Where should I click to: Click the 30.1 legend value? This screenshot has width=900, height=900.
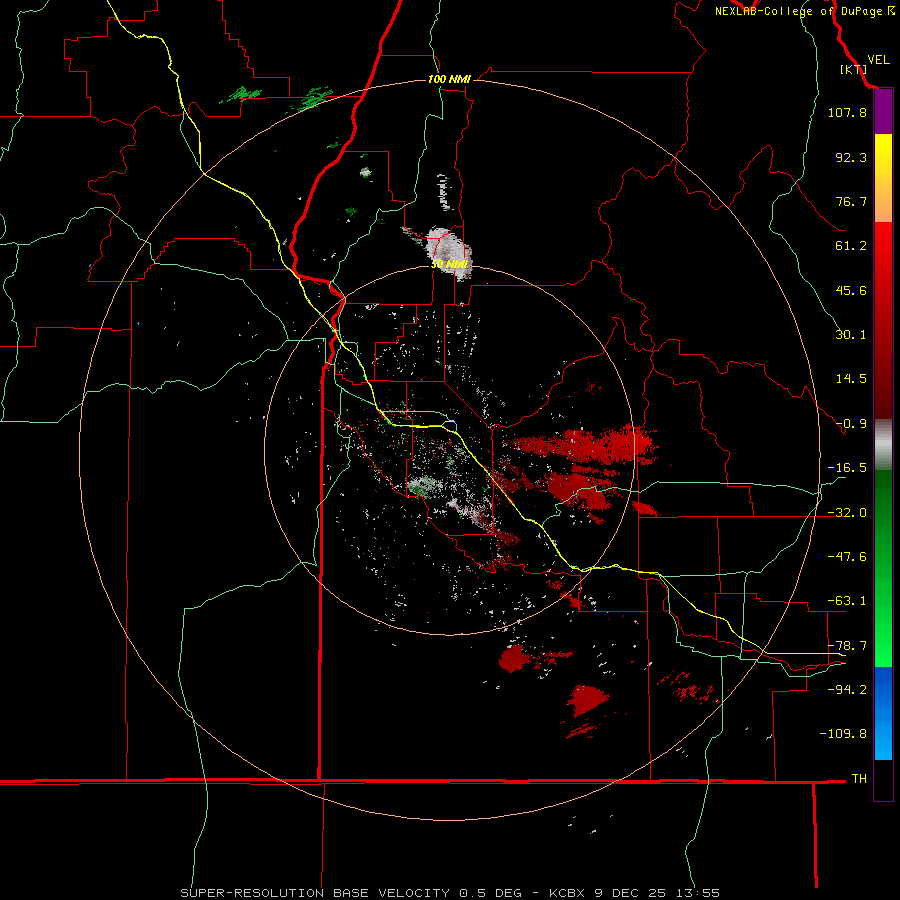click(851, 335)
